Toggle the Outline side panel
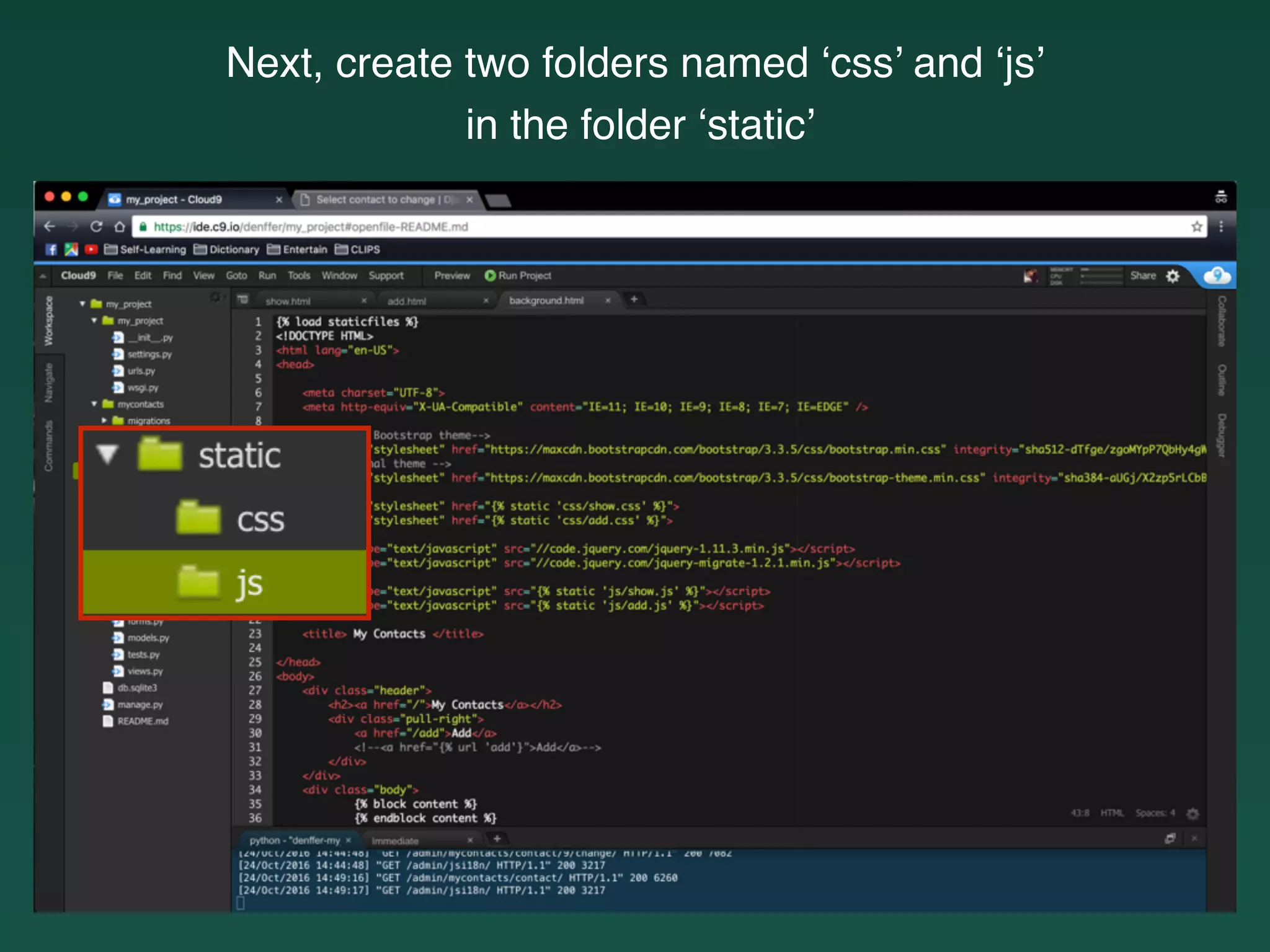The image size is (1270, 952). click(1222, 380)
